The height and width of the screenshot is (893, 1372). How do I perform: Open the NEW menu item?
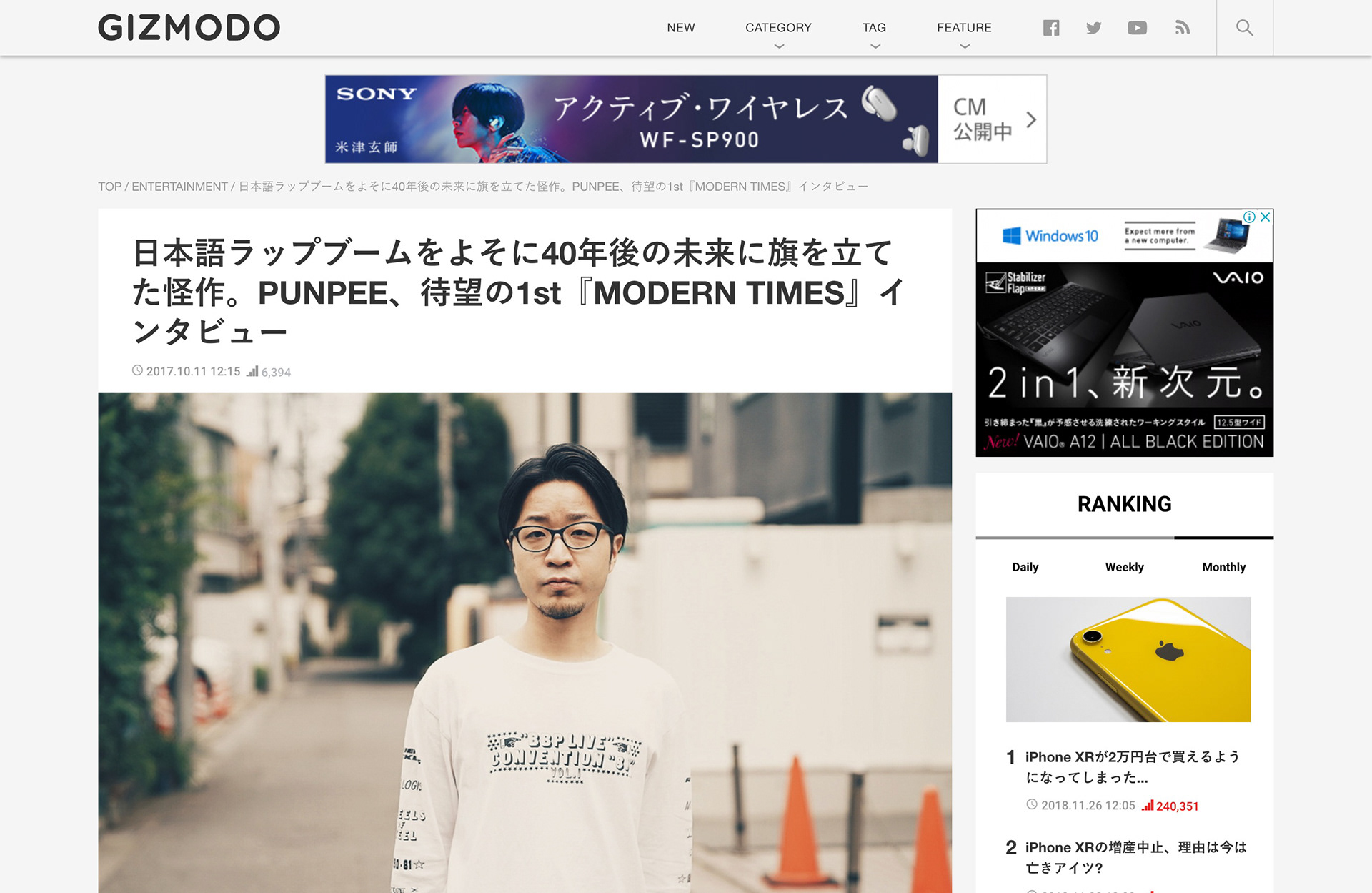680,28
